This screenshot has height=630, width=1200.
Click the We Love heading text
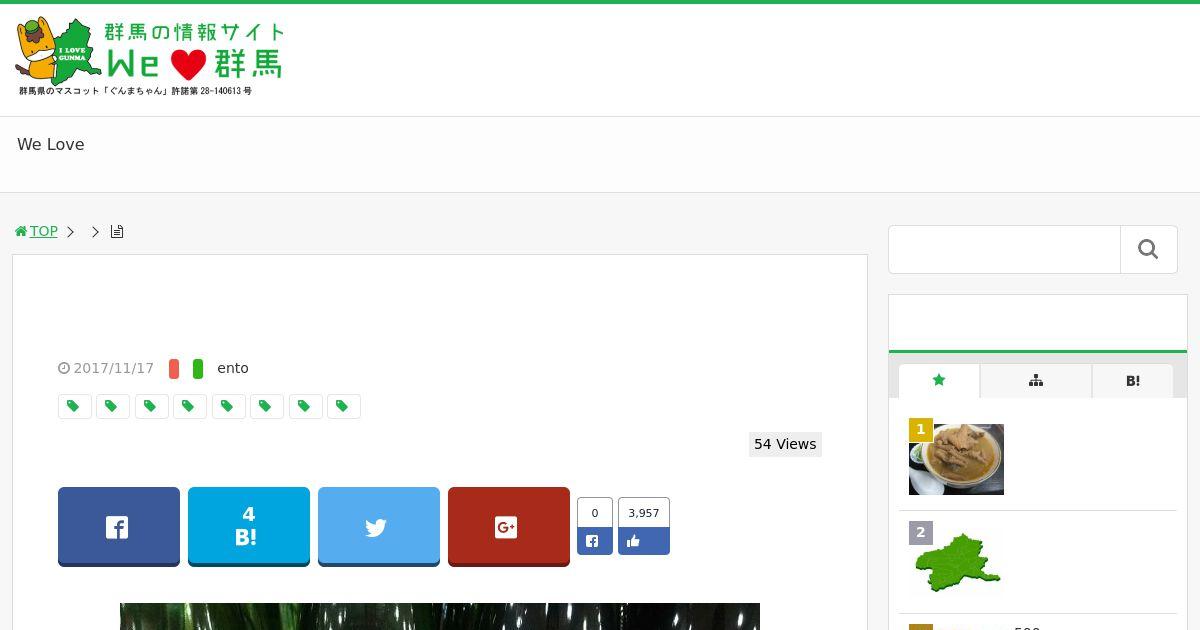pos(51,144)
